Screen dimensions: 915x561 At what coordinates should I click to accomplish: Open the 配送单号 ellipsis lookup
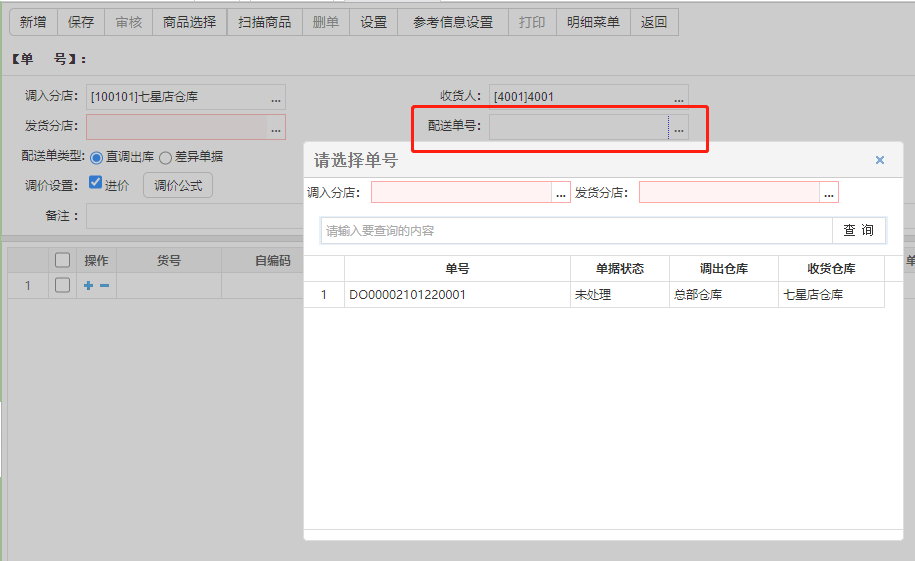click(679, 127)
